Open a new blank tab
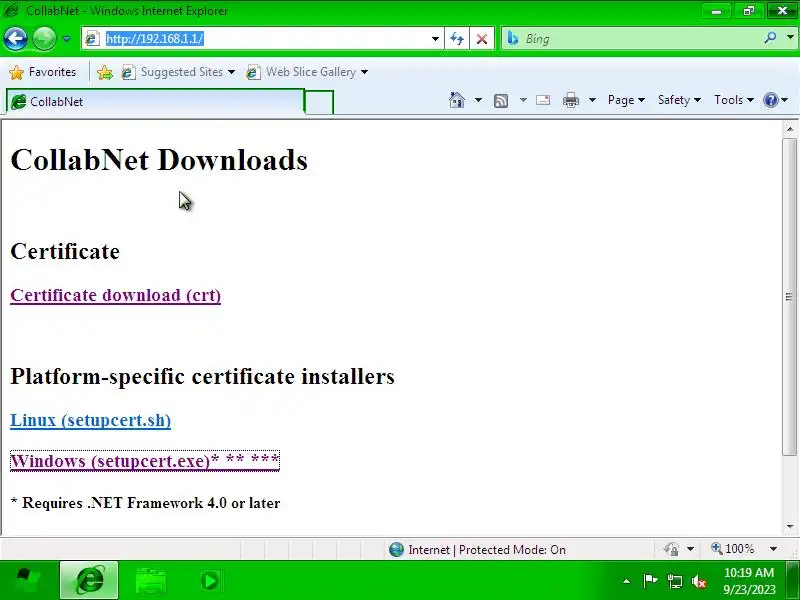 tap(319, 102)
